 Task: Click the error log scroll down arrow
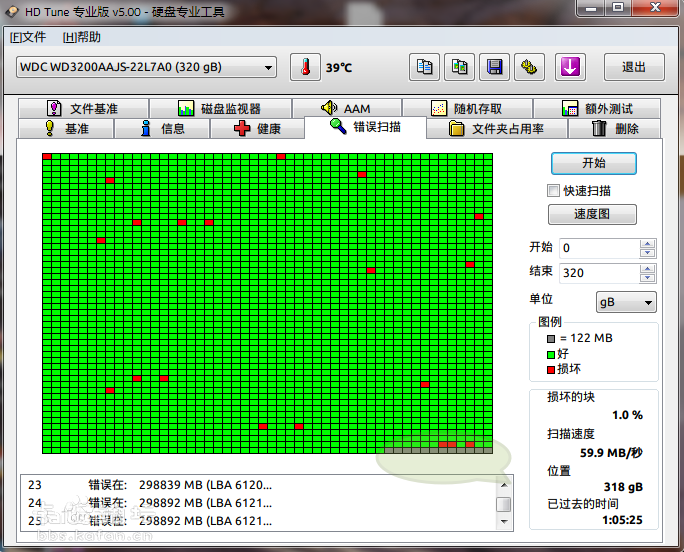[504, 521]
